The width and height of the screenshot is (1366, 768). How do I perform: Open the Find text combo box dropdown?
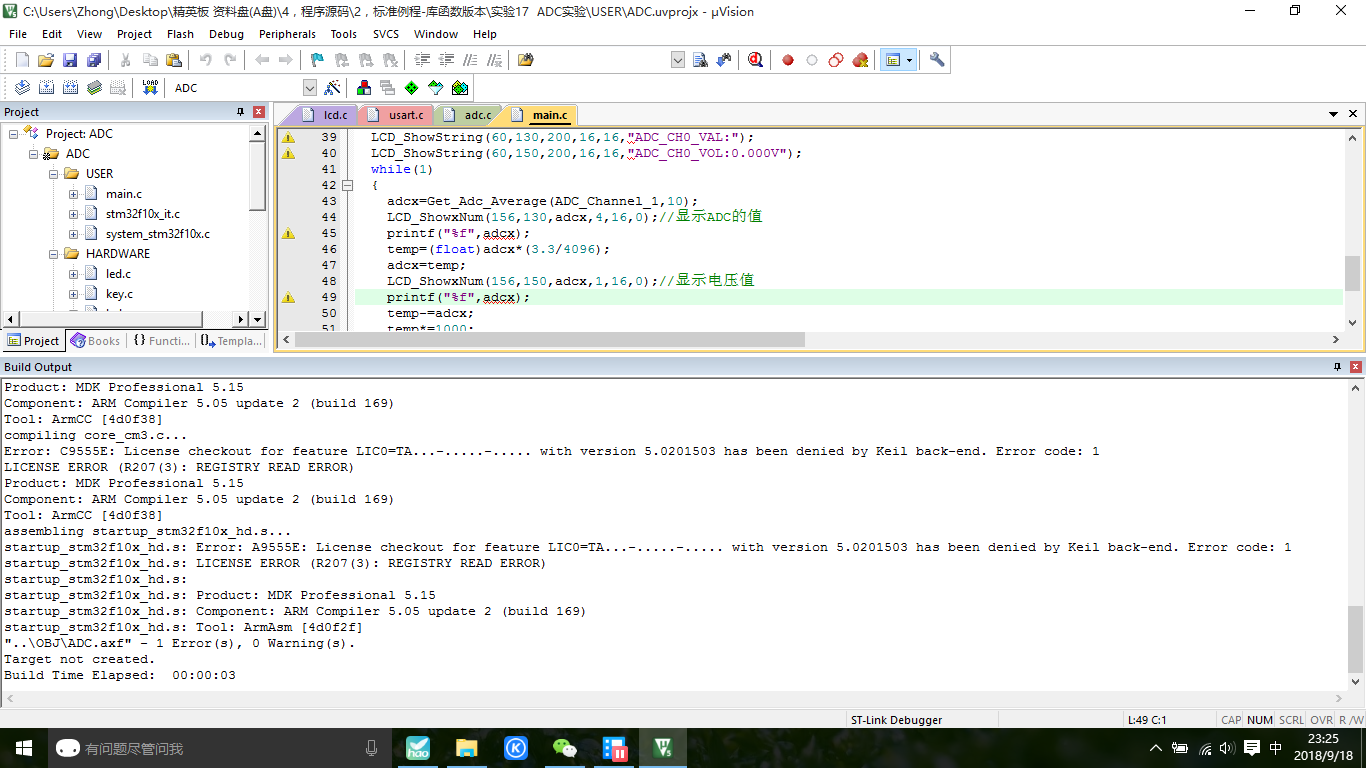(677, 60)
